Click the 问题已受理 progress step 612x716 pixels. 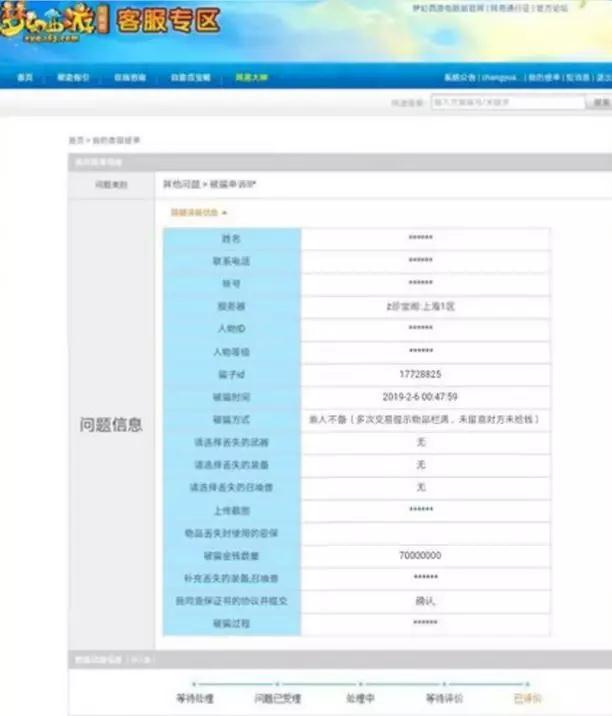pos(277,698)
